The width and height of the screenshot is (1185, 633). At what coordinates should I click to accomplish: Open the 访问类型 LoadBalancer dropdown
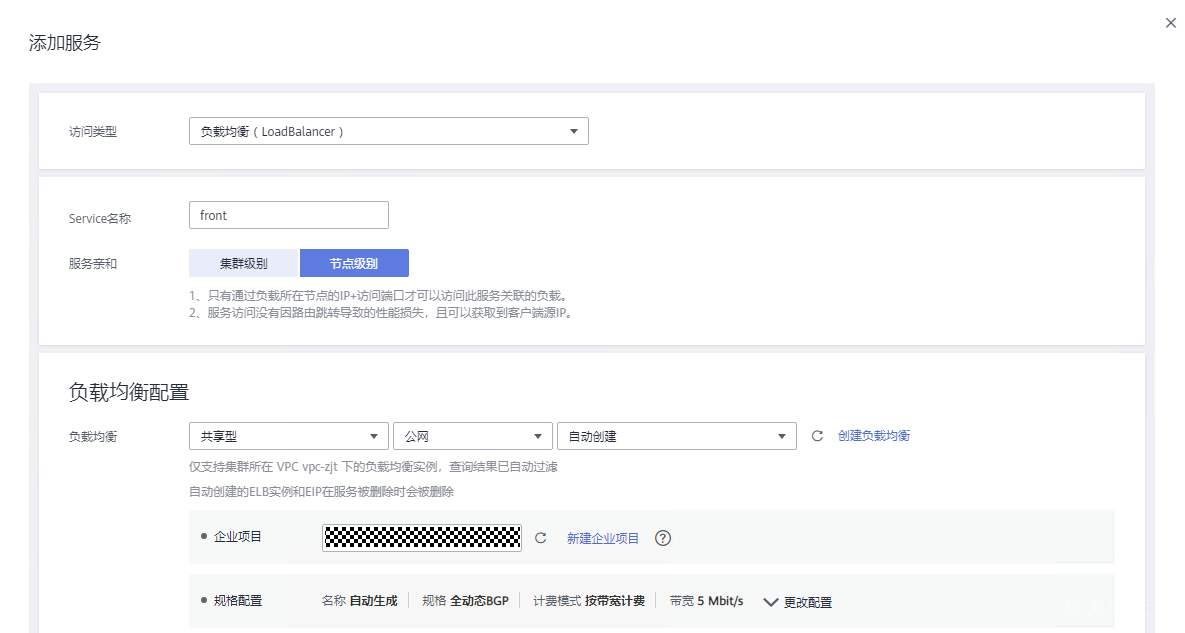(388, 131)
